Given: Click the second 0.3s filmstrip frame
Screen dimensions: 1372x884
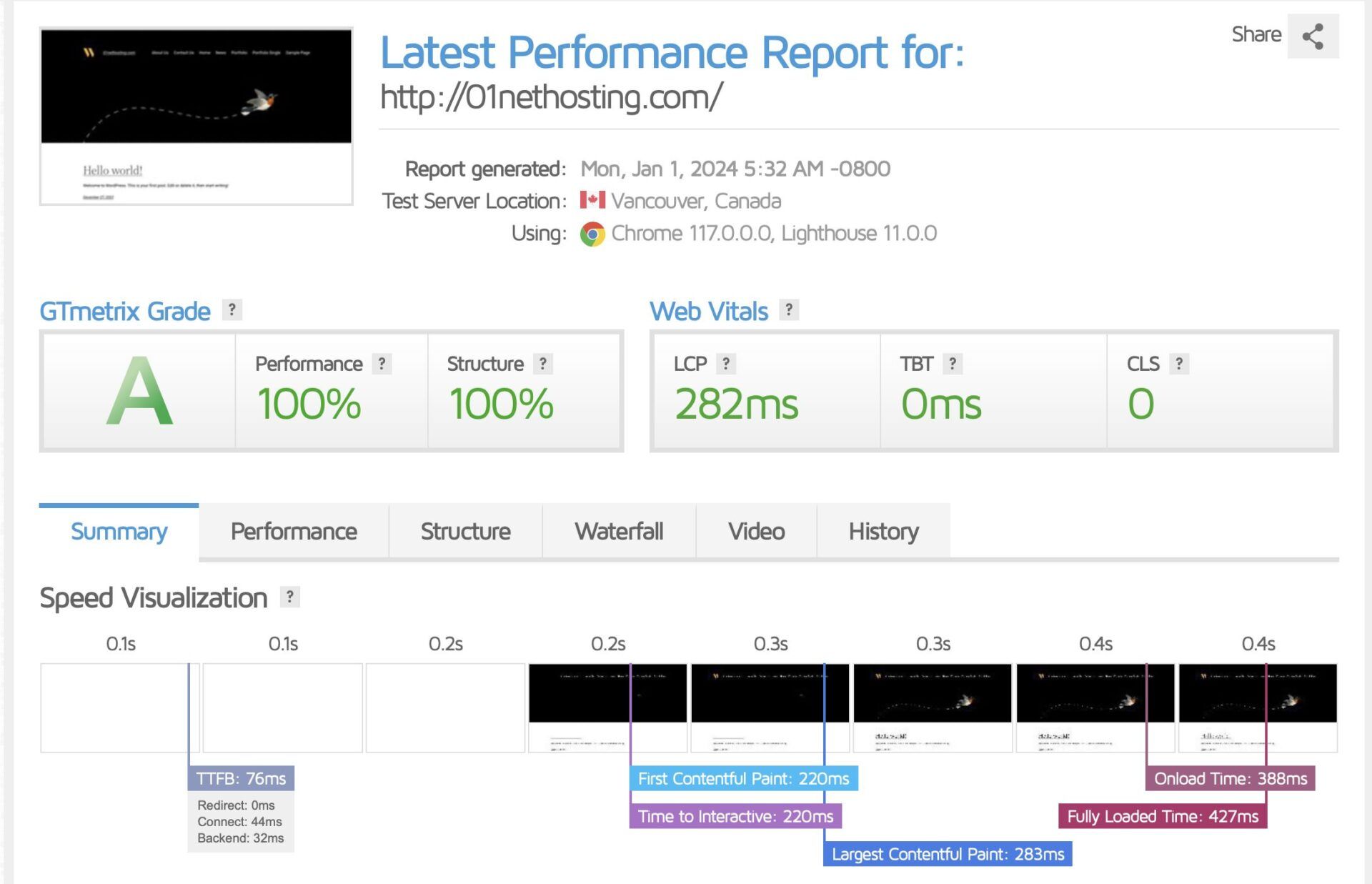Looking at the screenshot, I should pos(933,707).
